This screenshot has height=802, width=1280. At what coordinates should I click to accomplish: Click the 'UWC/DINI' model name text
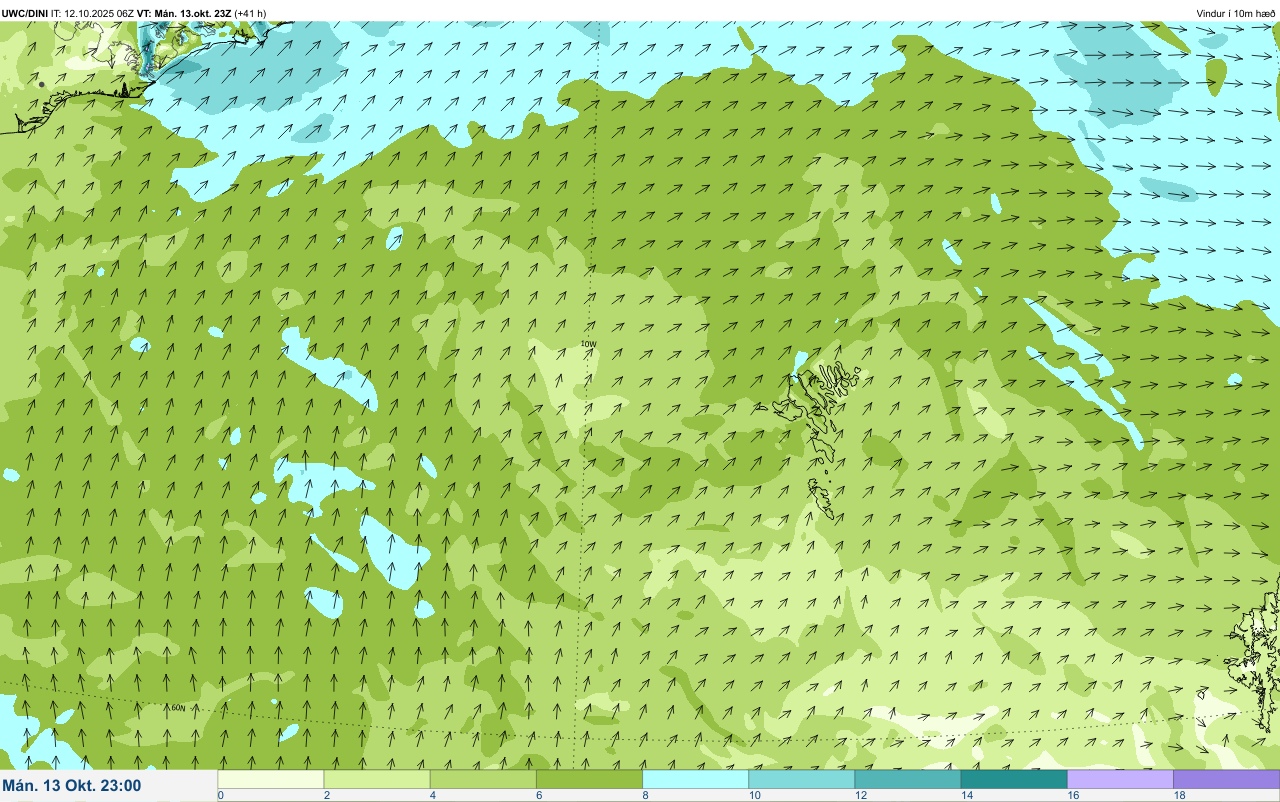[25, 13]
